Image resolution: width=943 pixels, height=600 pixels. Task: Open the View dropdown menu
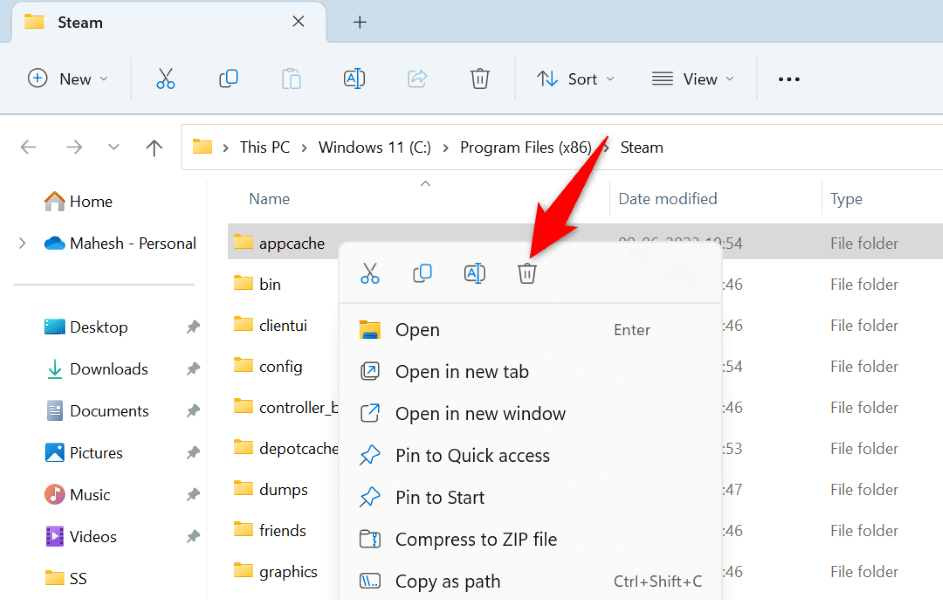point(693,79)
